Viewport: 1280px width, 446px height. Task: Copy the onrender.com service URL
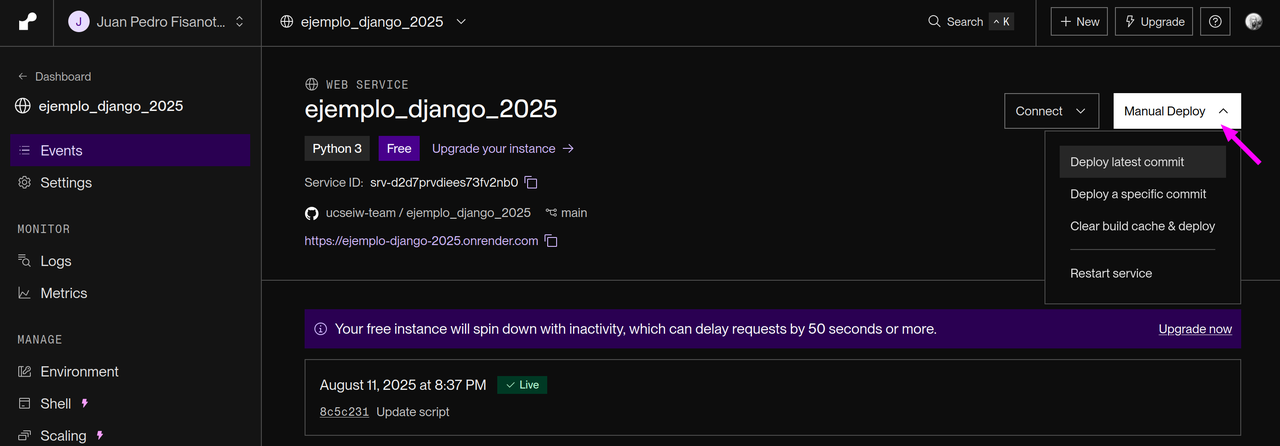point(551,241)
